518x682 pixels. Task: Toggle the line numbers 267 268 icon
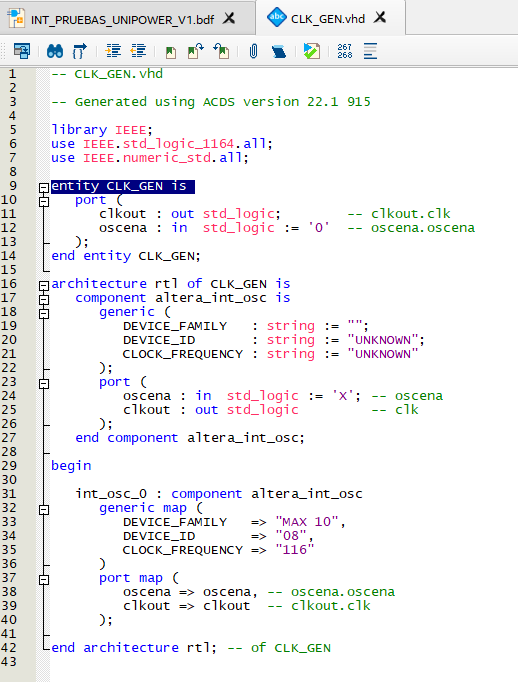point(344,51)
